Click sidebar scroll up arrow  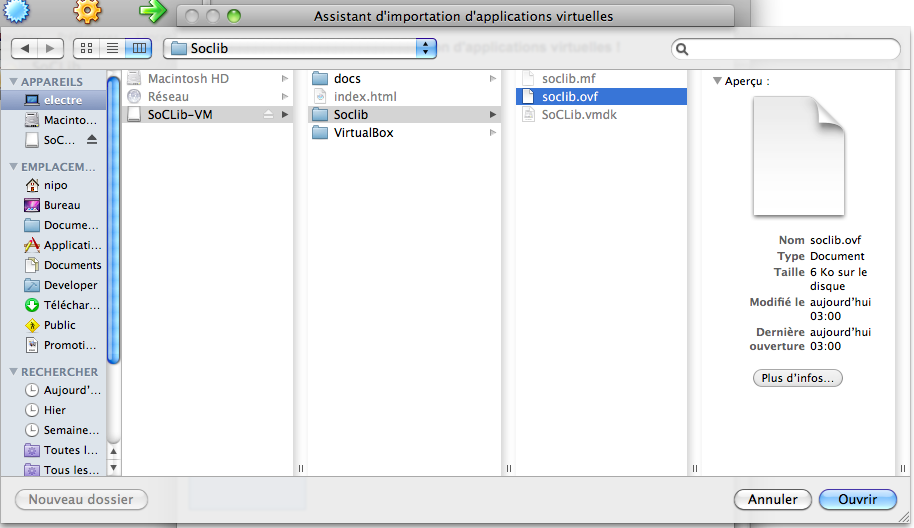coord(114,451)
